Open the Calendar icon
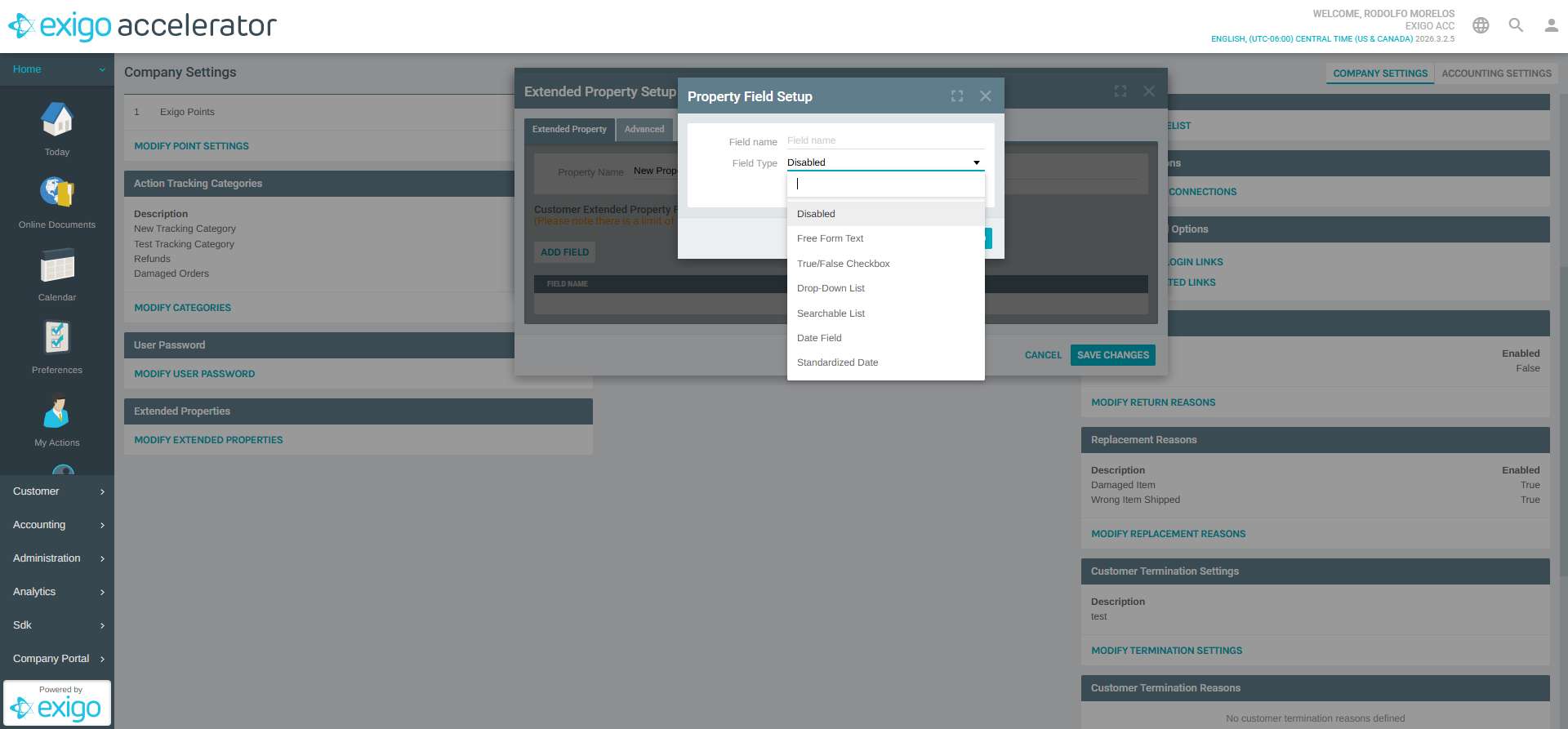 click(x=56, y=267)
